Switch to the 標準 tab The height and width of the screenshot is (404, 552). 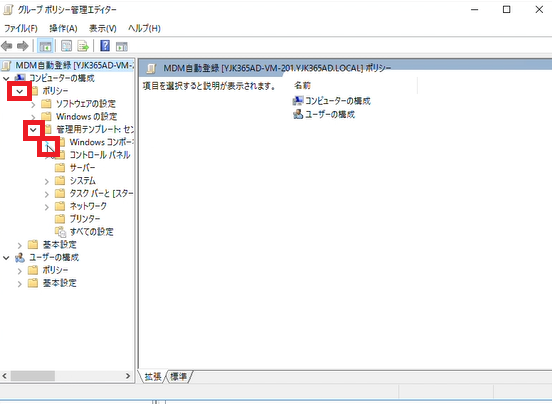[178, 377]
